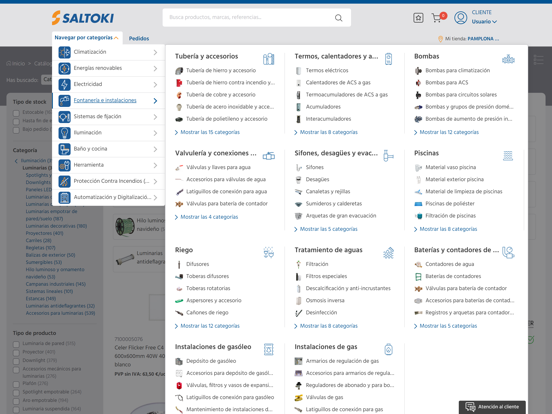Viewport: 552px width, 414px height.
Task: Open the Válvulas de gas link
Action: (x=324, y=397)
